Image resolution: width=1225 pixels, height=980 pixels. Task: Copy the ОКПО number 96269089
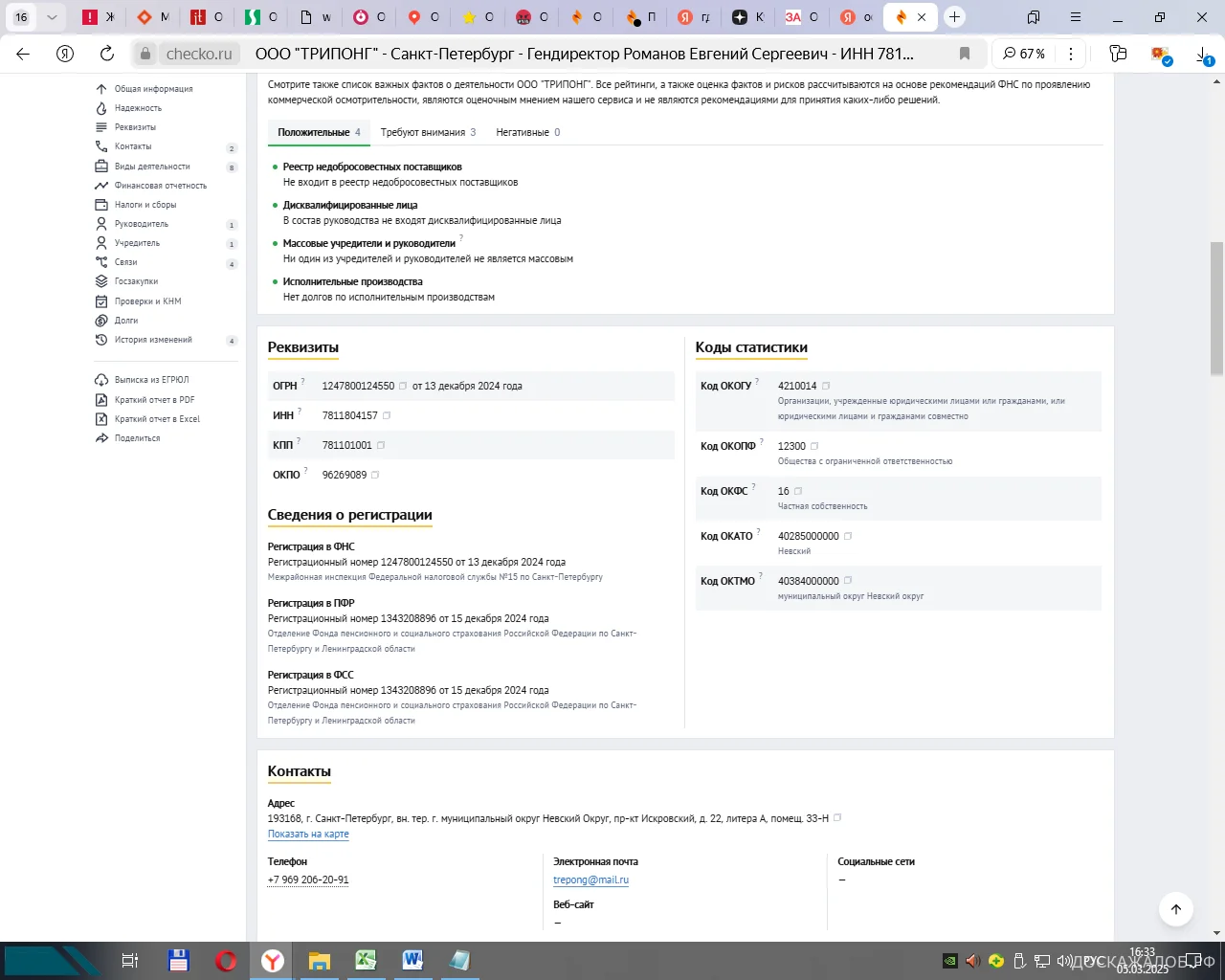point(375,475)
